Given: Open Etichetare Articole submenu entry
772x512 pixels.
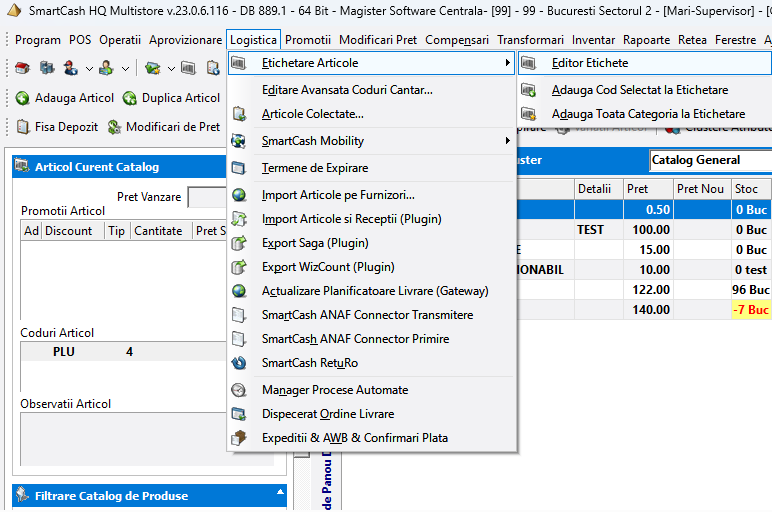Looking at the screenshot, I should (371, 63).
